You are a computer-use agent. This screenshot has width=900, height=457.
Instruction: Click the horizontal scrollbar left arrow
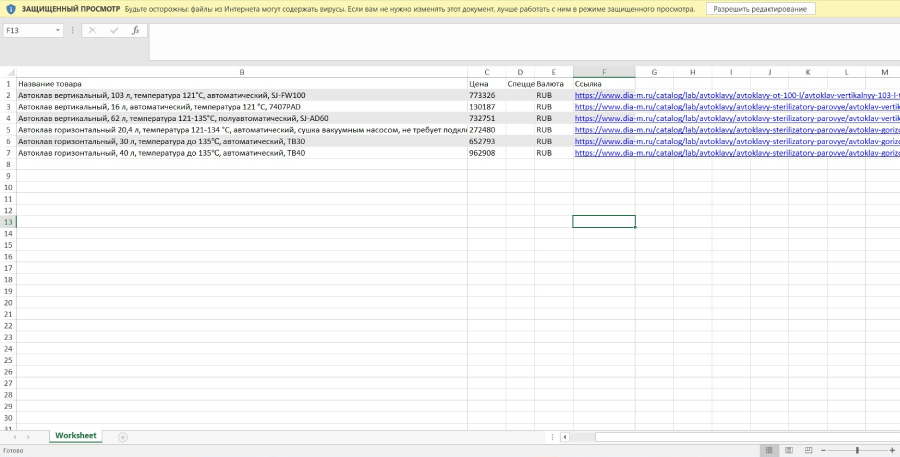(565, 437)
